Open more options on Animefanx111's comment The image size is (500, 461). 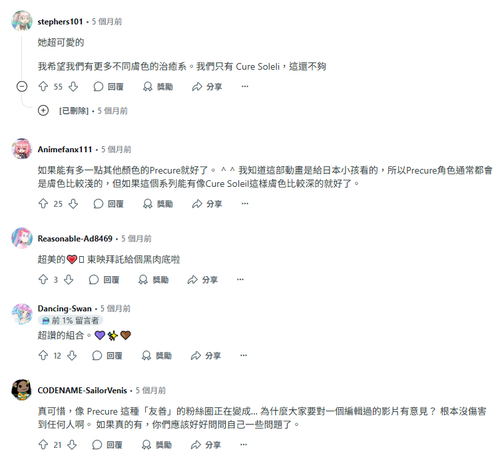point(245,204)
